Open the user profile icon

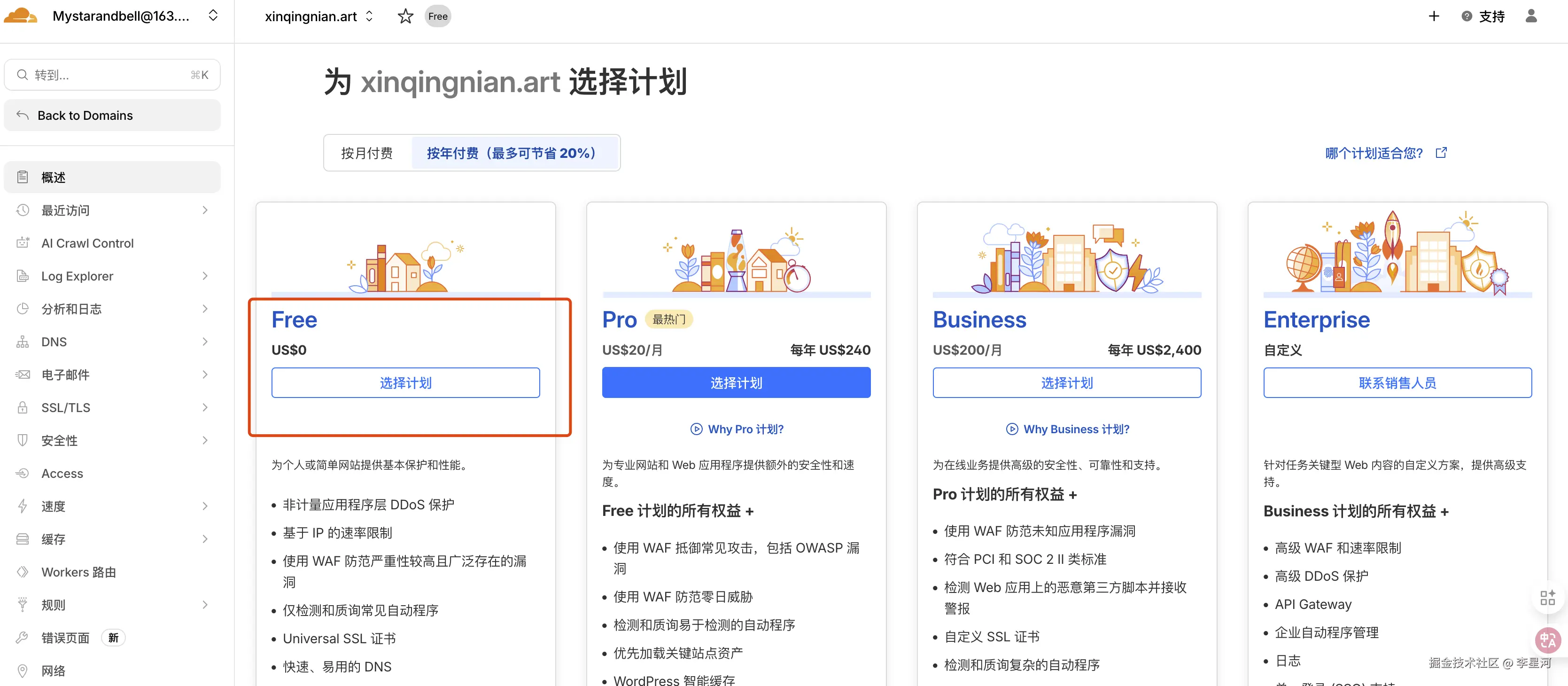pos(1531,16)
